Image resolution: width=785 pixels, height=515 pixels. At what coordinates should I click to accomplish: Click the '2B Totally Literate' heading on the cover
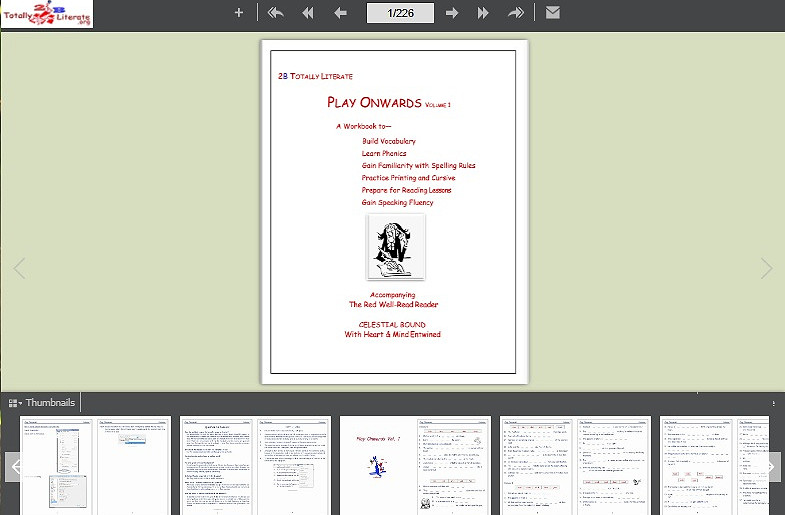coord(315,76)
